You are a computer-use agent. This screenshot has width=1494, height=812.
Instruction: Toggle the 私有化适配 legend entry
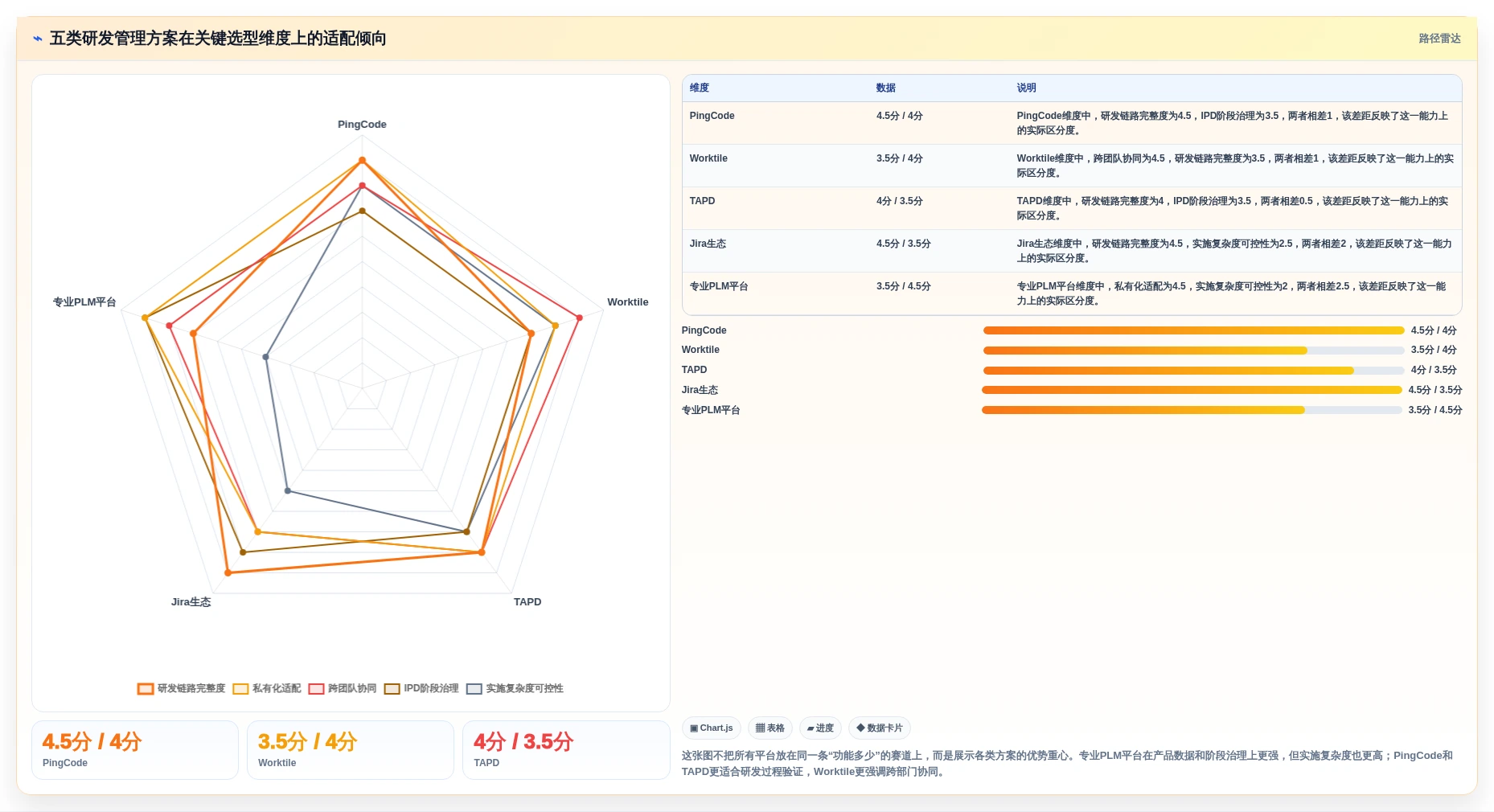267,689
